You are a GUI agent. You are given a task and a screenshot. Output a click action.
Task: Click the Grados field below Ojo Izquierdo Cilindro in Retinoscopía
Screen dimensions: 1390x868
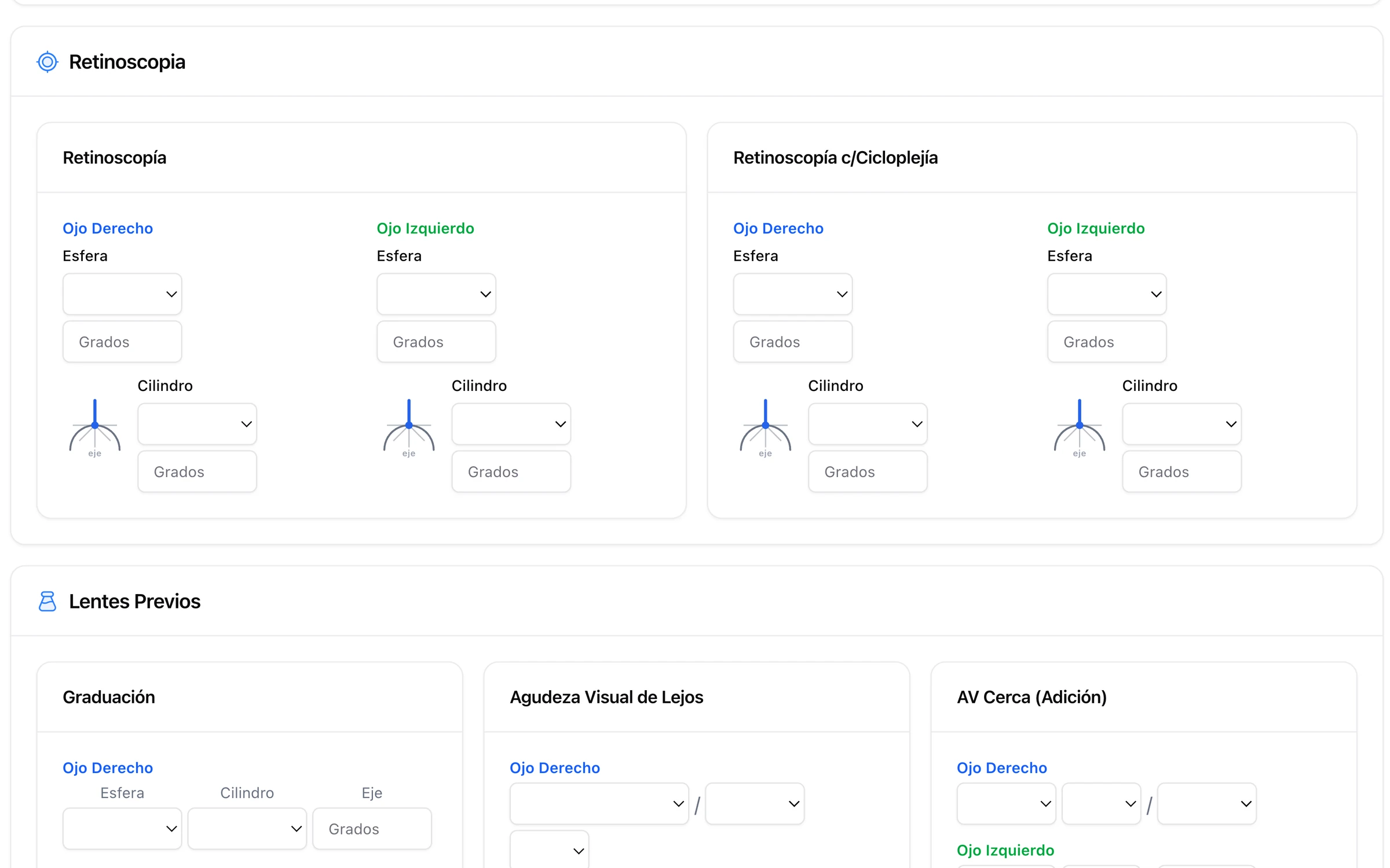(x=511, y=471)
